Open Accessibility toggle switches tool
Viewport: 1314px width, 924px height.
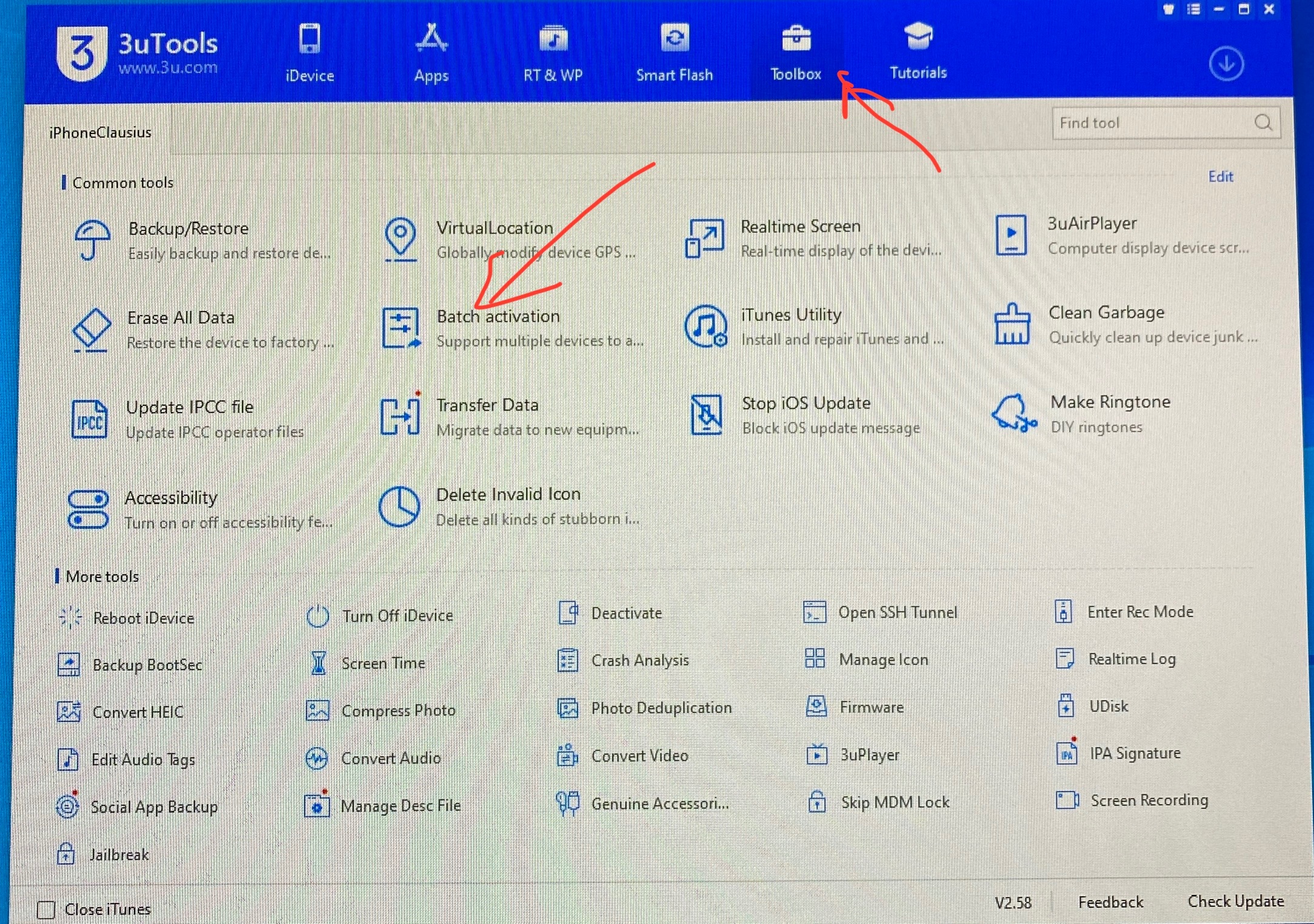[88, 510]
